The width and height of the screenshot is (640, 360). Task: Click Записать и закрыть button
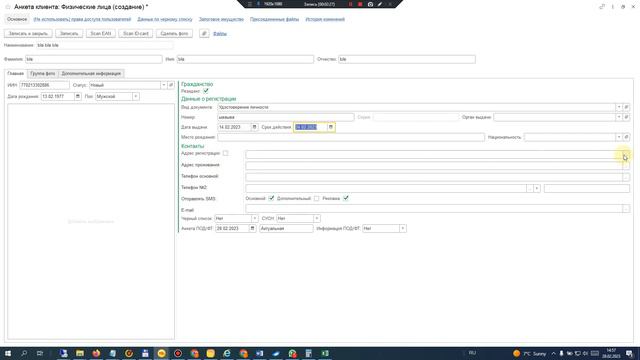pos(28,33)
